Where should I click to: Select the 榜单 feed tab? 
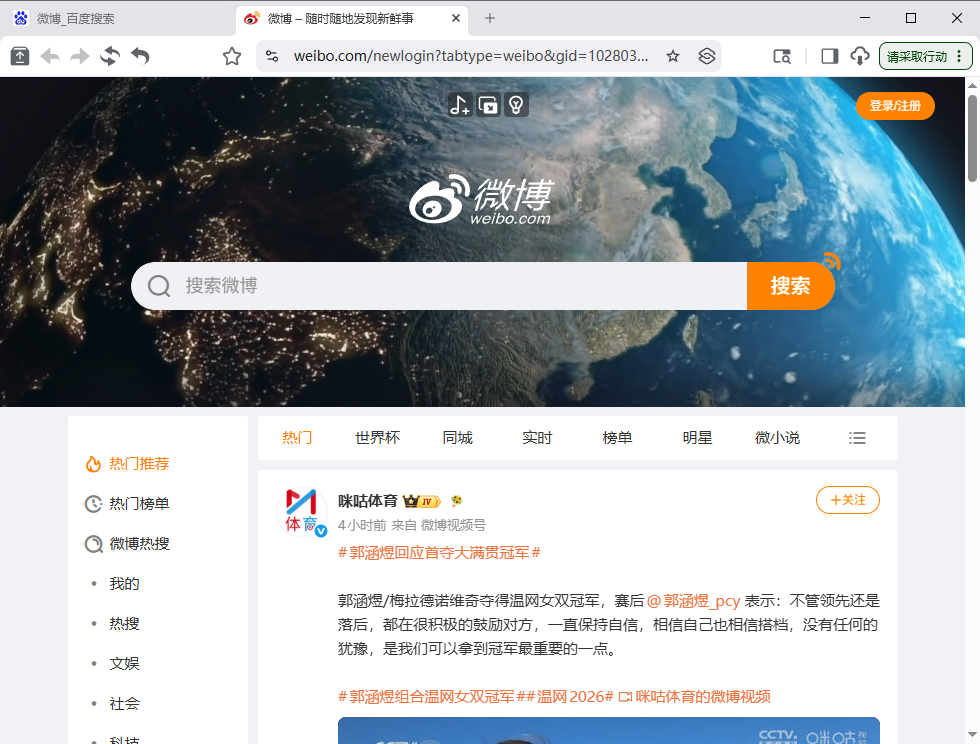coord(618,438)
